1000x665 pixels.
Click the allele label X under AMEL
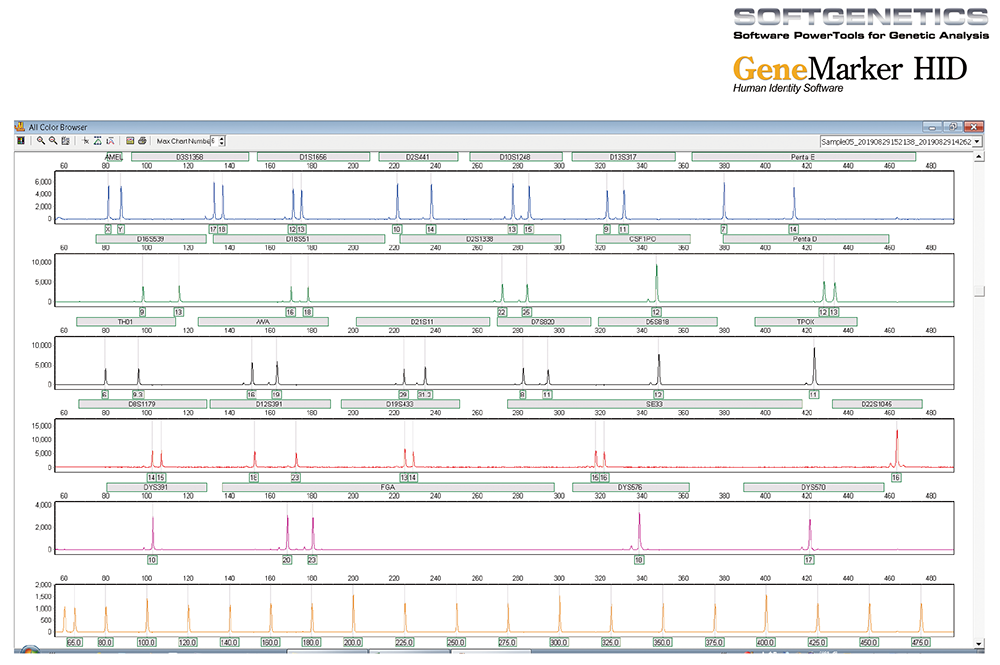pos(107,229)
